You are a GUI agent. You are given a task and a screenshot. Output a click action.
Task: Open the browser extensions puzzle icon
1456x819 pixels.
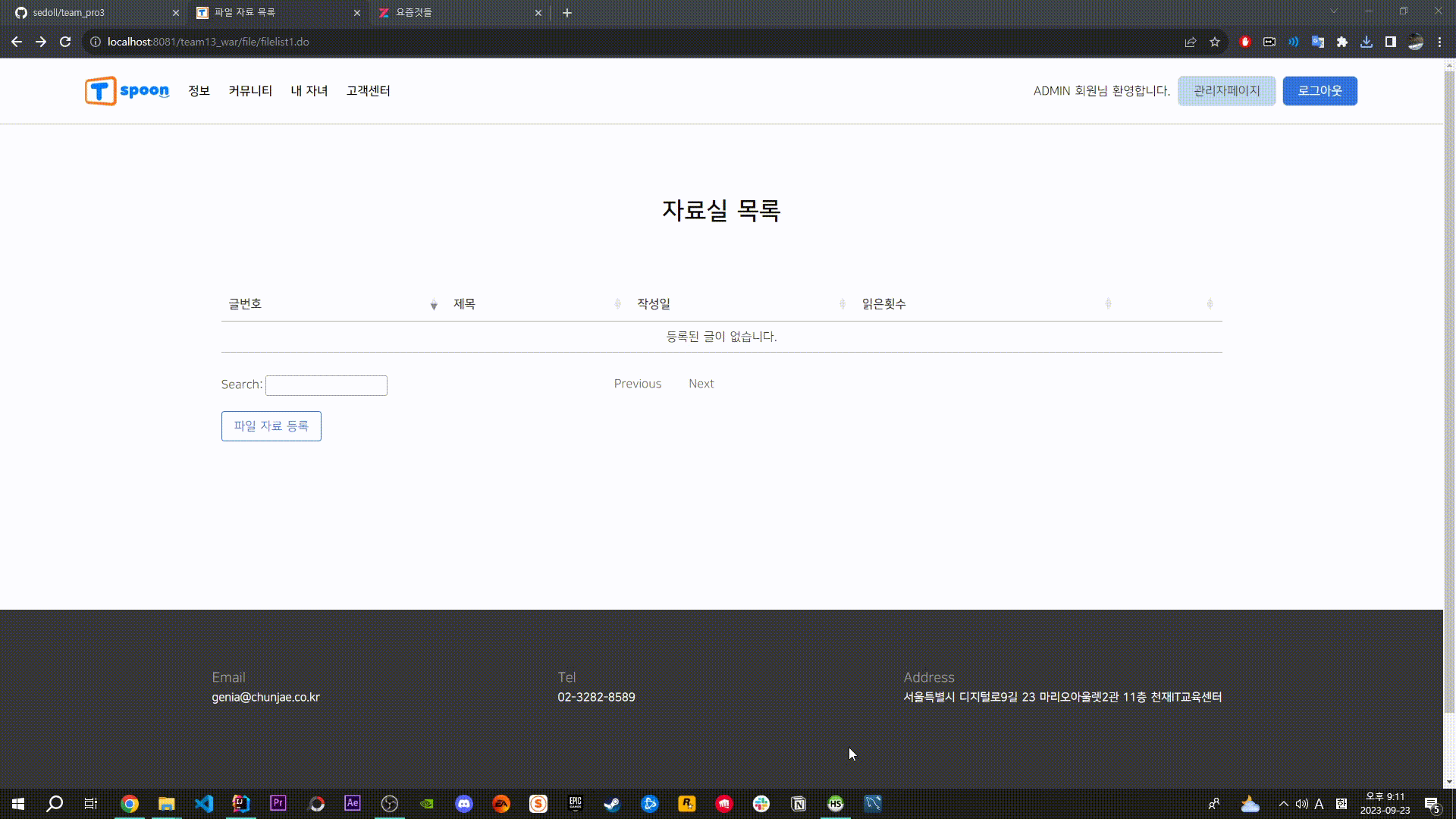[1342, 42]
